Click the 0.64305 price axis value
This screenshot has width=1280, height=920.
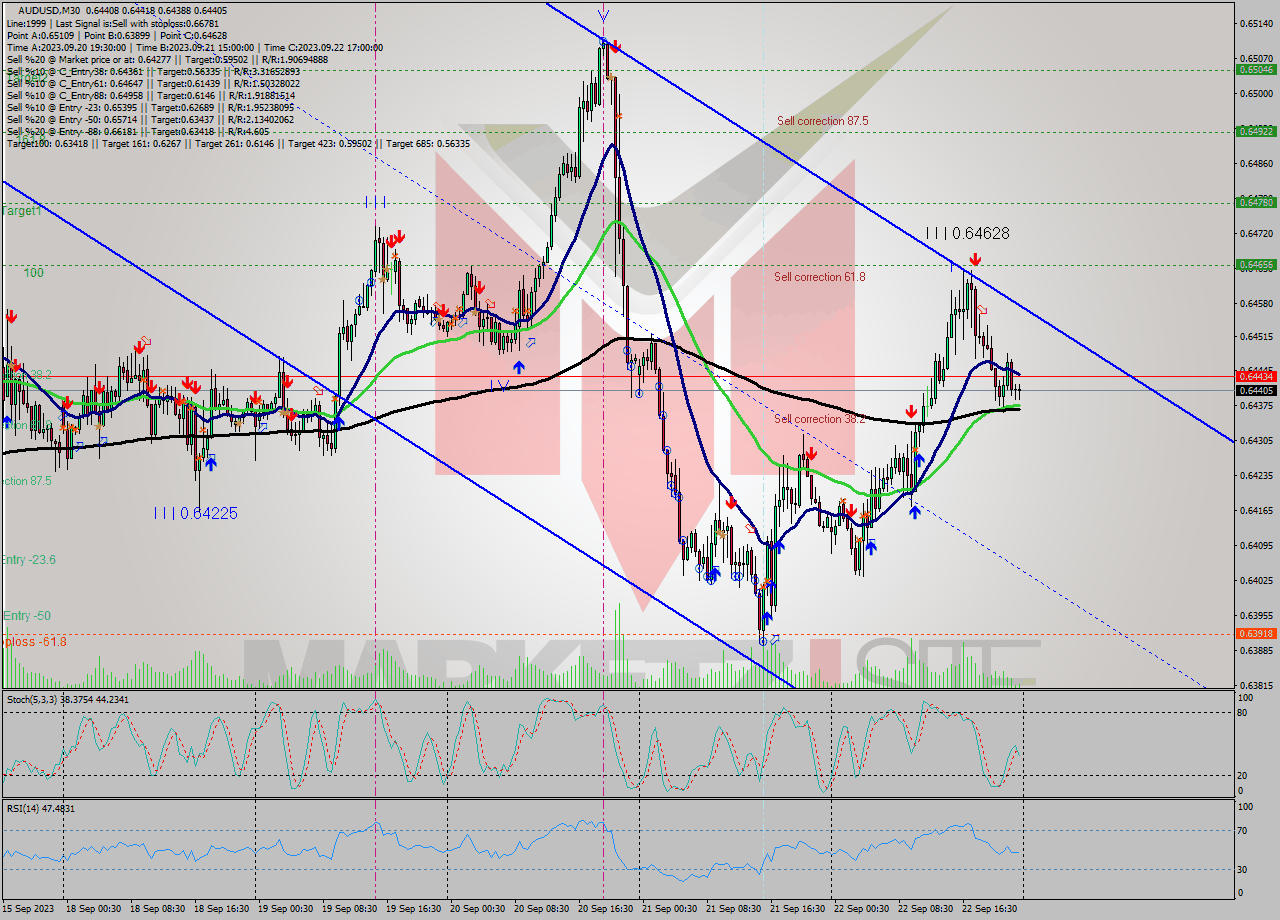[x=1256, y=441]
